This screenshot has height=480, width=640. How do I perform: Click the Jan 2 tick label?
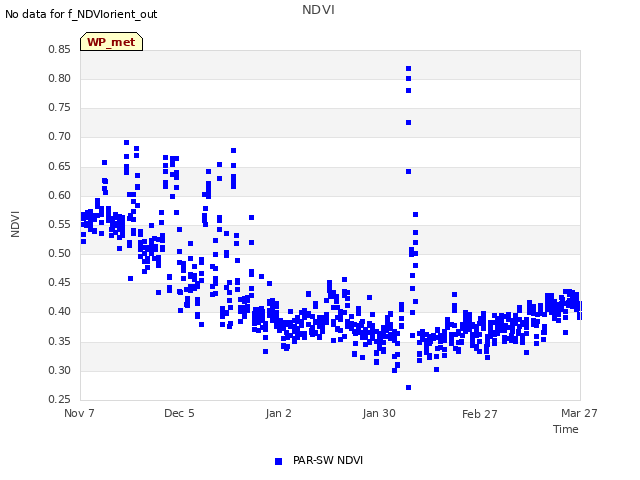point(278,413)
